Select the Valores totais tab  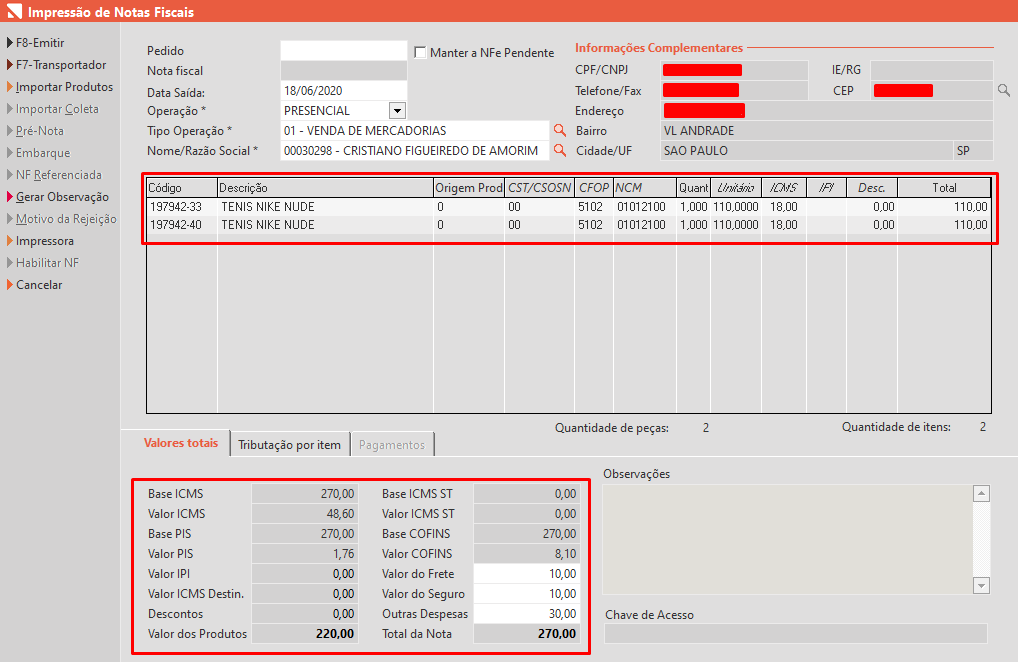[x=180, y=443]
